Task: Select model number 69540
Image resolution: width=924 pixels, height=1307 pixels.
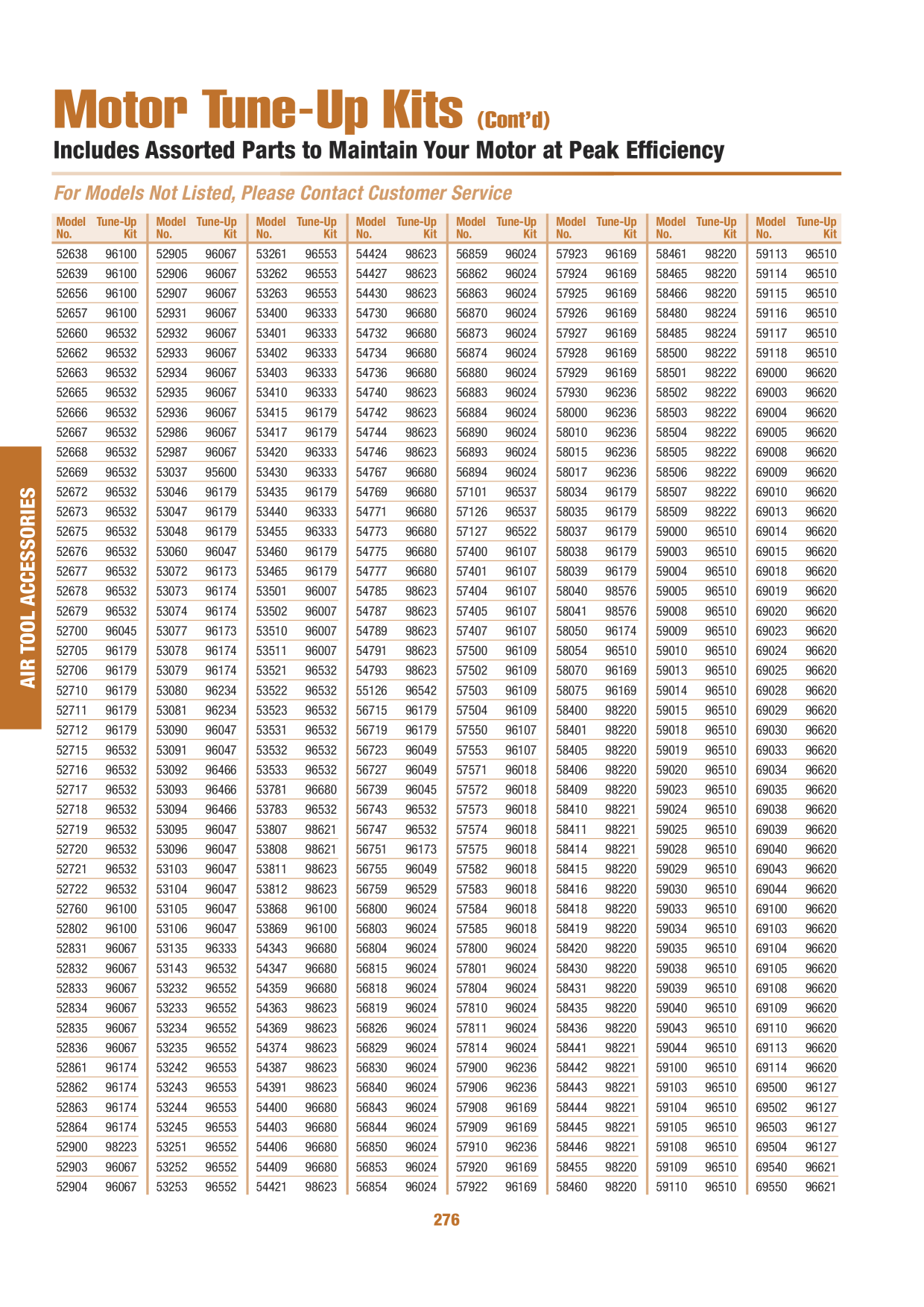Action: pyautogui.click(x=771, y=1168)
